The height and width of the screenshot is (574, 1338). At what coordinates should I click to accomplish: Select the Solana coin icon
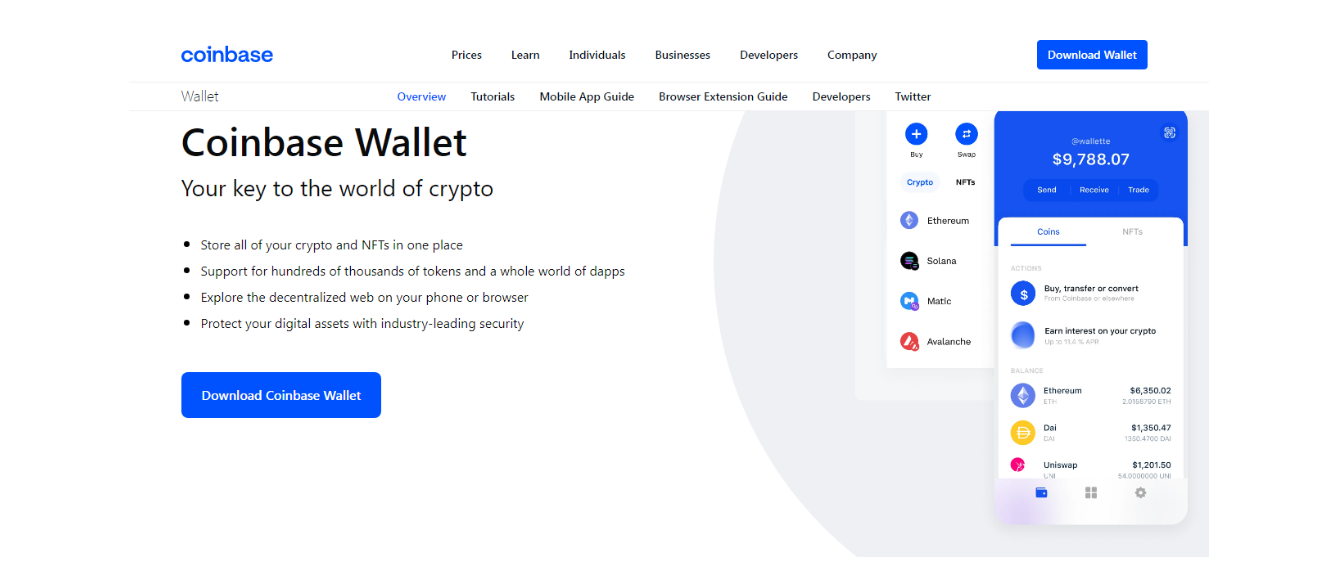pos(909,261)
